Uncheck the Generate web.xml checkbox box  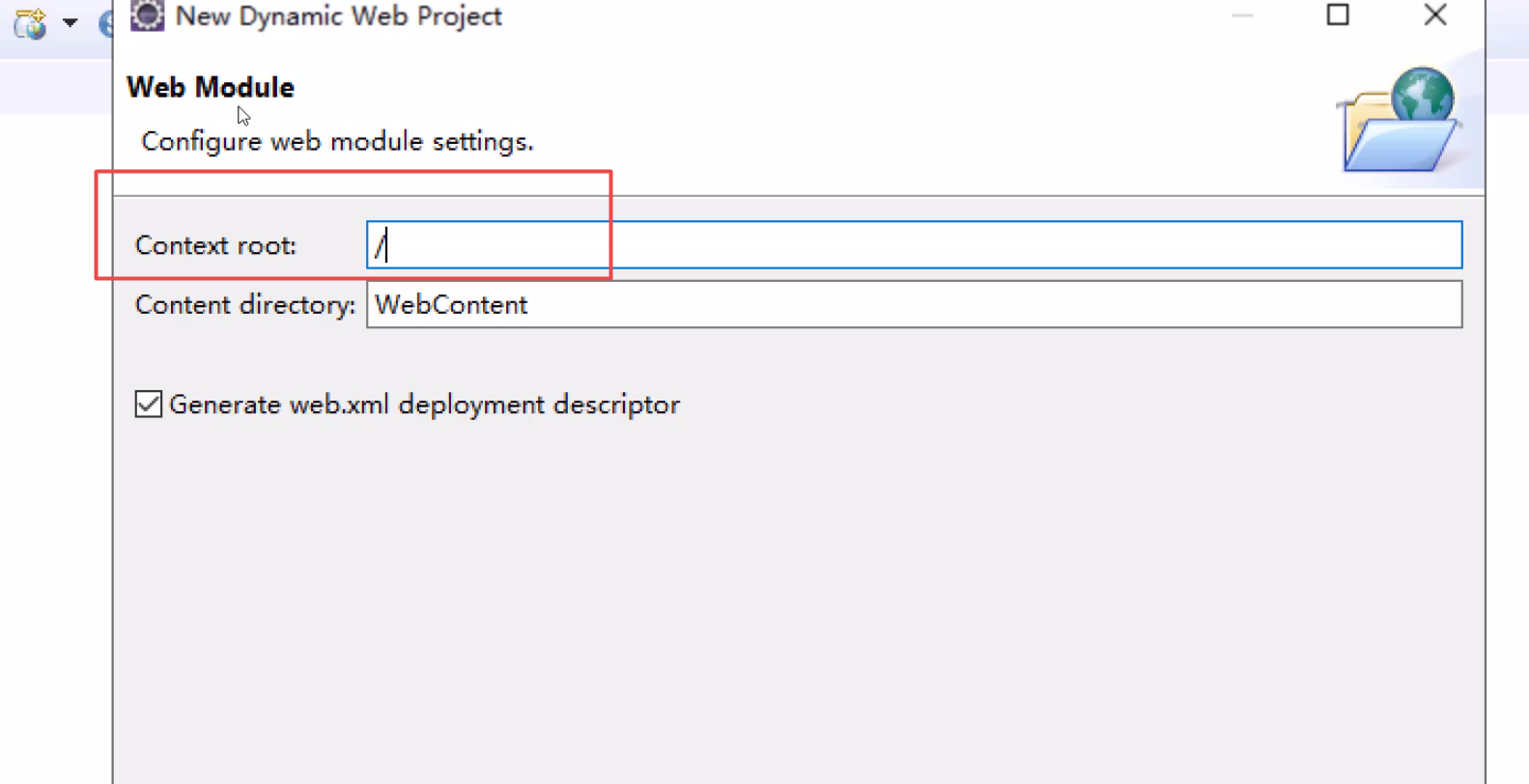pyautogui.click(x=148, y=404)
